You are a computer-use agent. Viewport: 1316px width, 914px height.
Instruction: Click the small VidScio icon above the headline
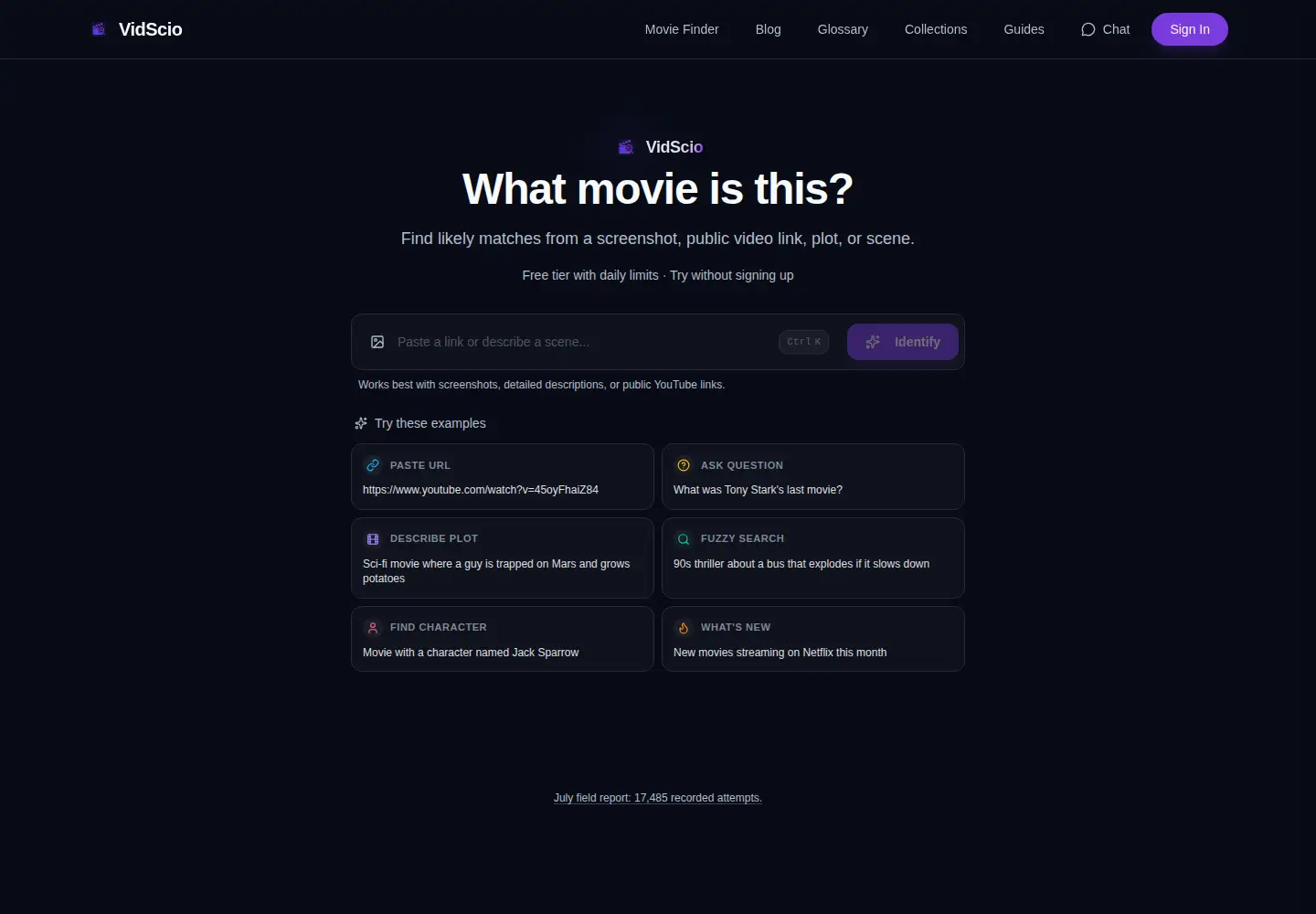[626, 147]
